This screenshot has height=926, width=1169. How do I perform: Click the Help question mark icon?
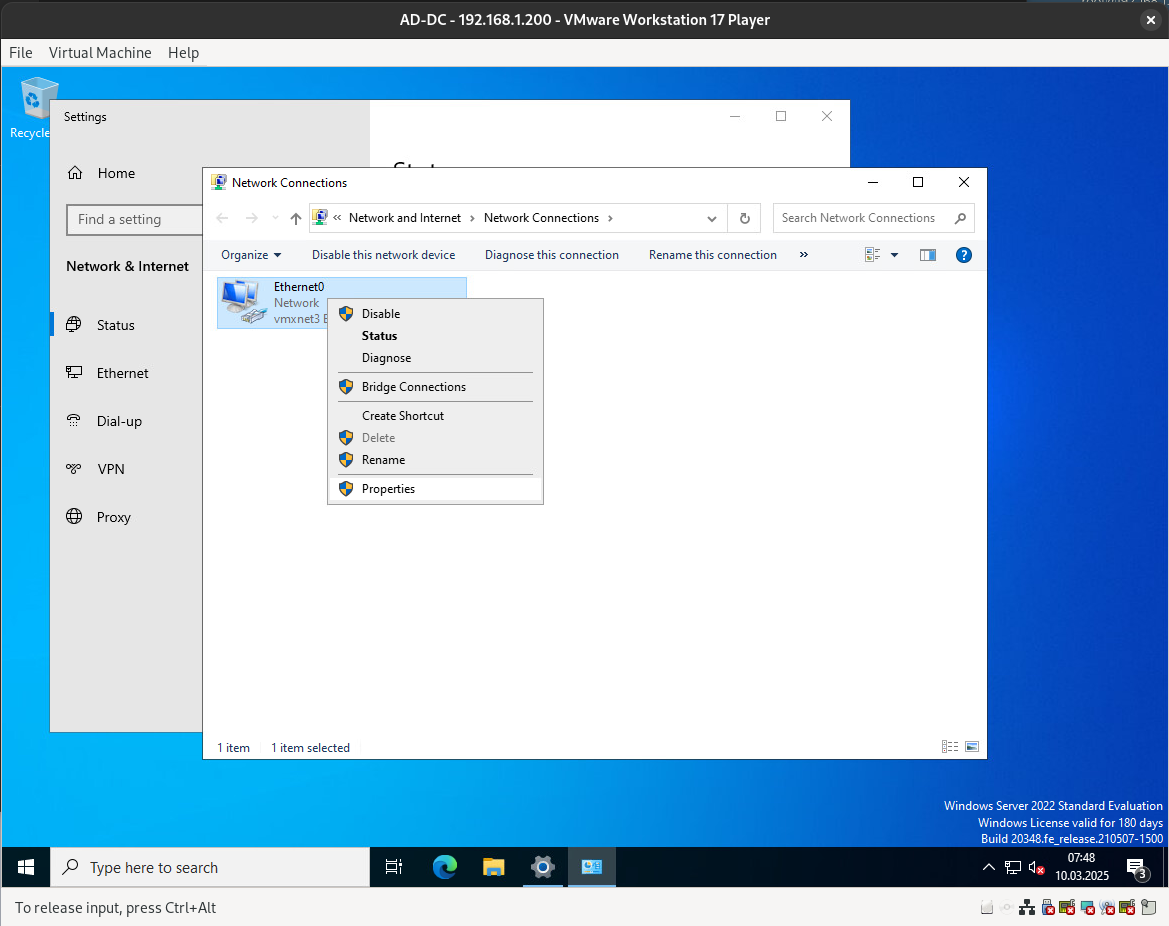point(964,255)
